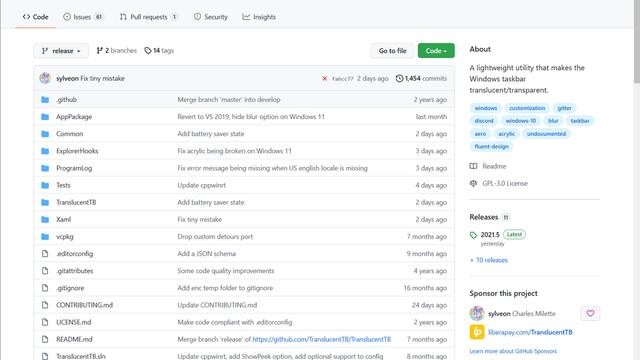640x360 pixels.
Task: Select the customization topic tag
Action: [527, 108]
